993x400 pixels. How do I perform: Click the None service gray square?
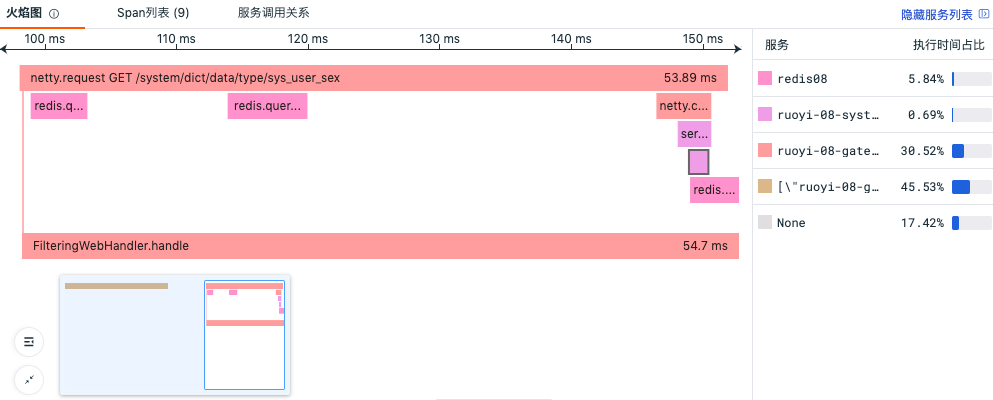click(x=765, y=222)
